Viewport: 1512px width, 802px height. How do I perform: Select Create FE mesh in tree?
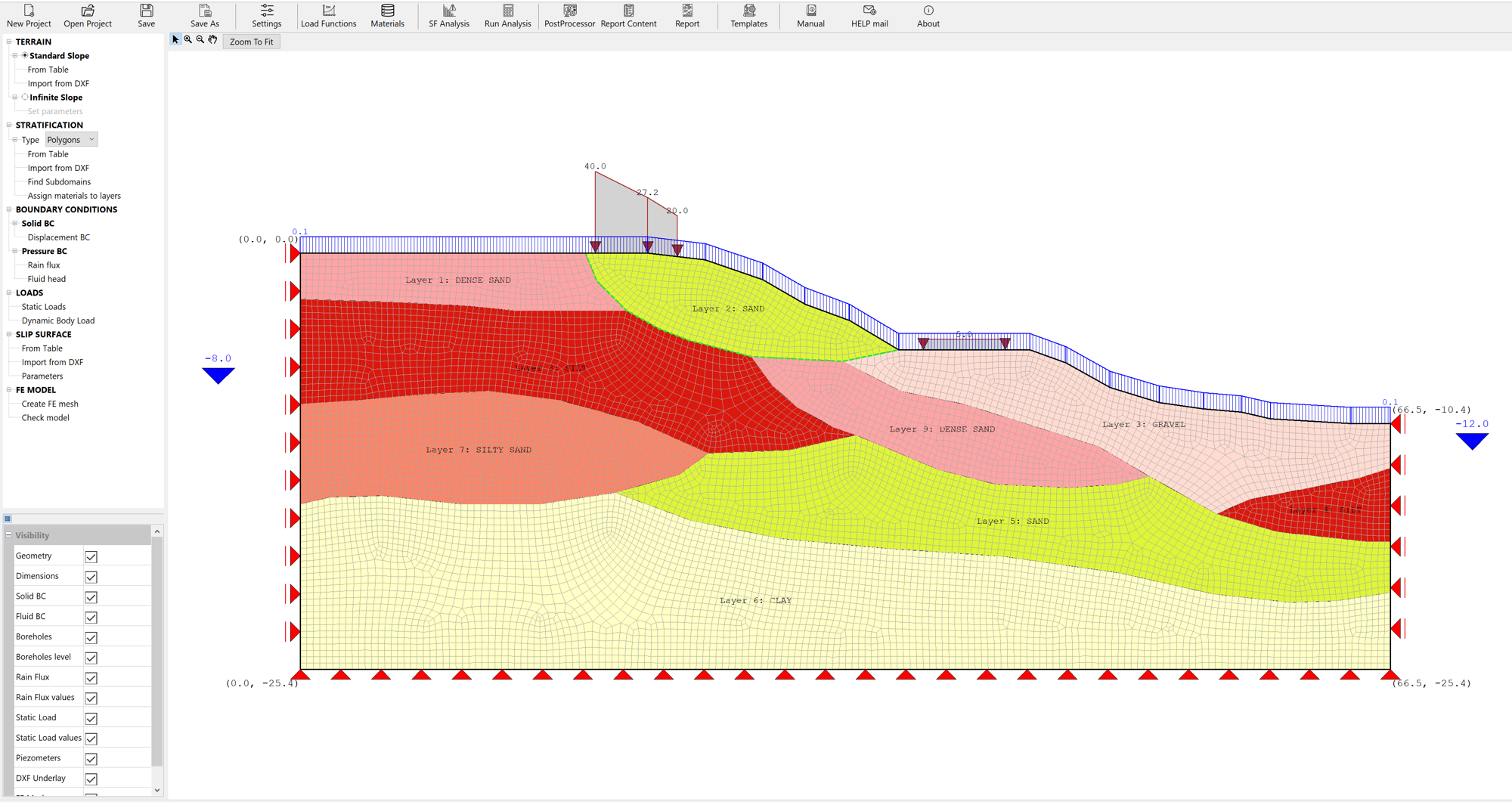[50, 404]
